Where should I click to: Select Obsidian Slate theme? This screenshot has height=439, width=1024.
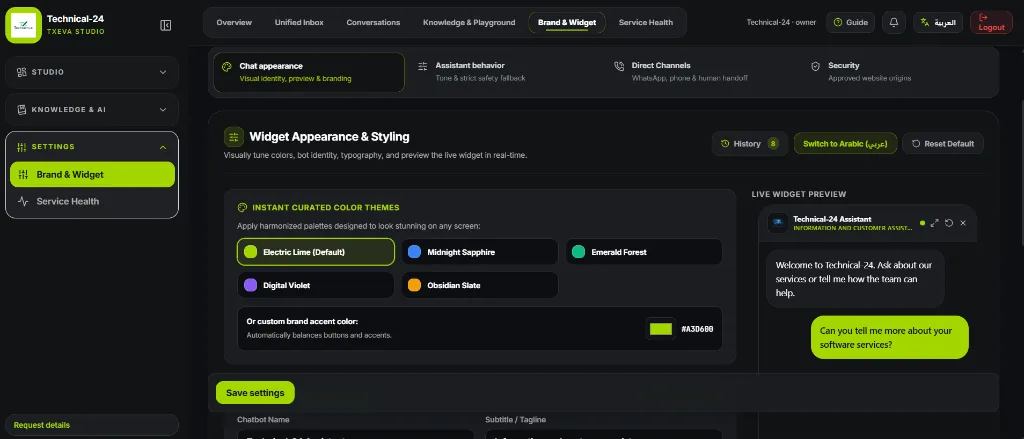click(480, 285)
